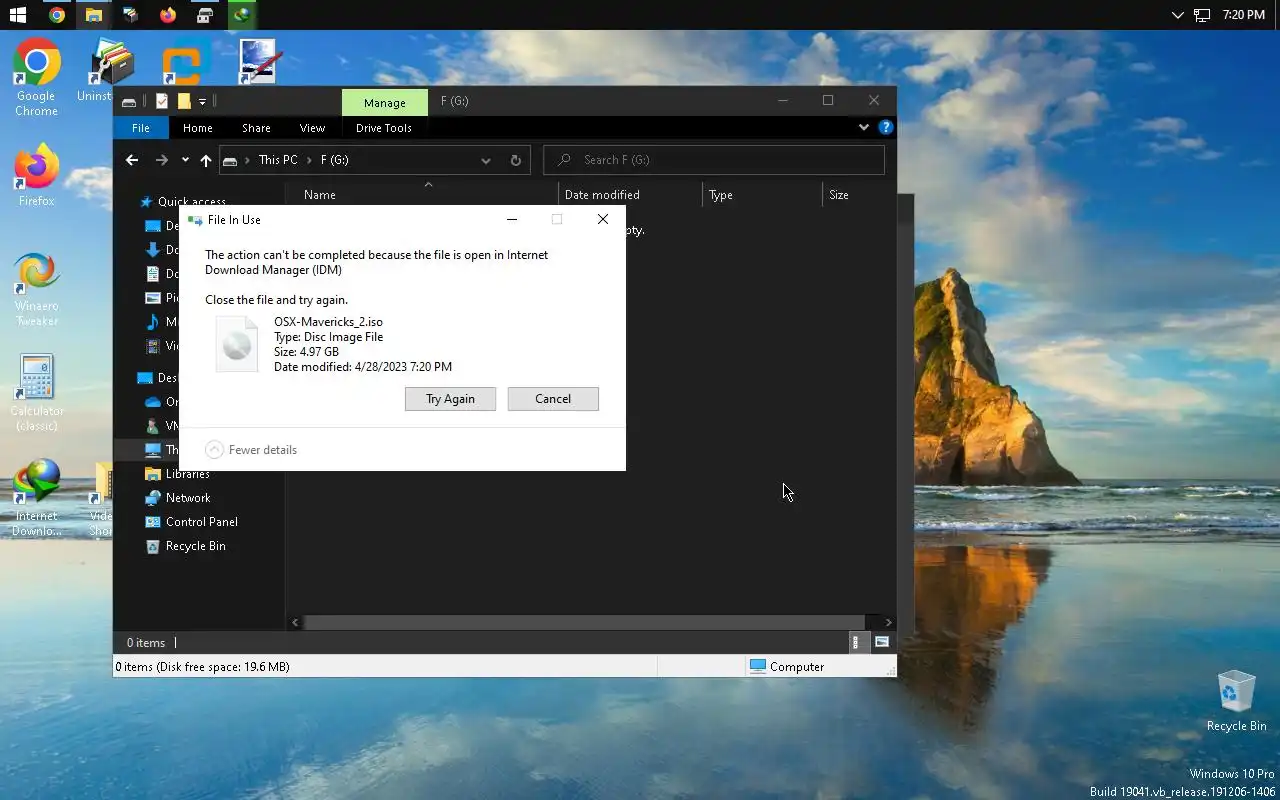Viewport: 1280px width, 800px height.
Task: Open the customize quick access toolbar dropdown
Action: coord(202,101)
